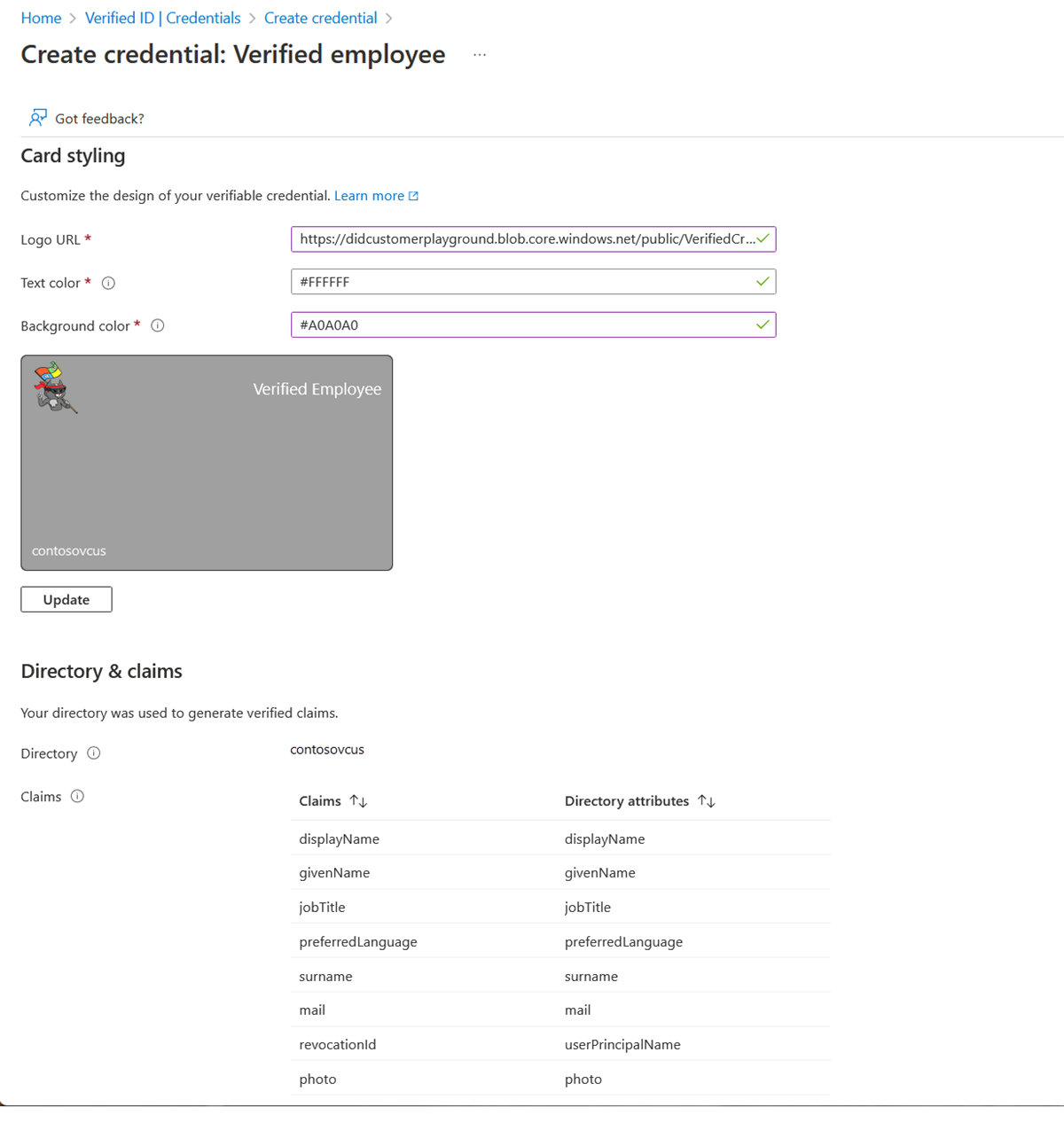This screenshot has width=1064, height=1146.
Task: Click the photo directory attribute cell
Action: coord(583,1079)
